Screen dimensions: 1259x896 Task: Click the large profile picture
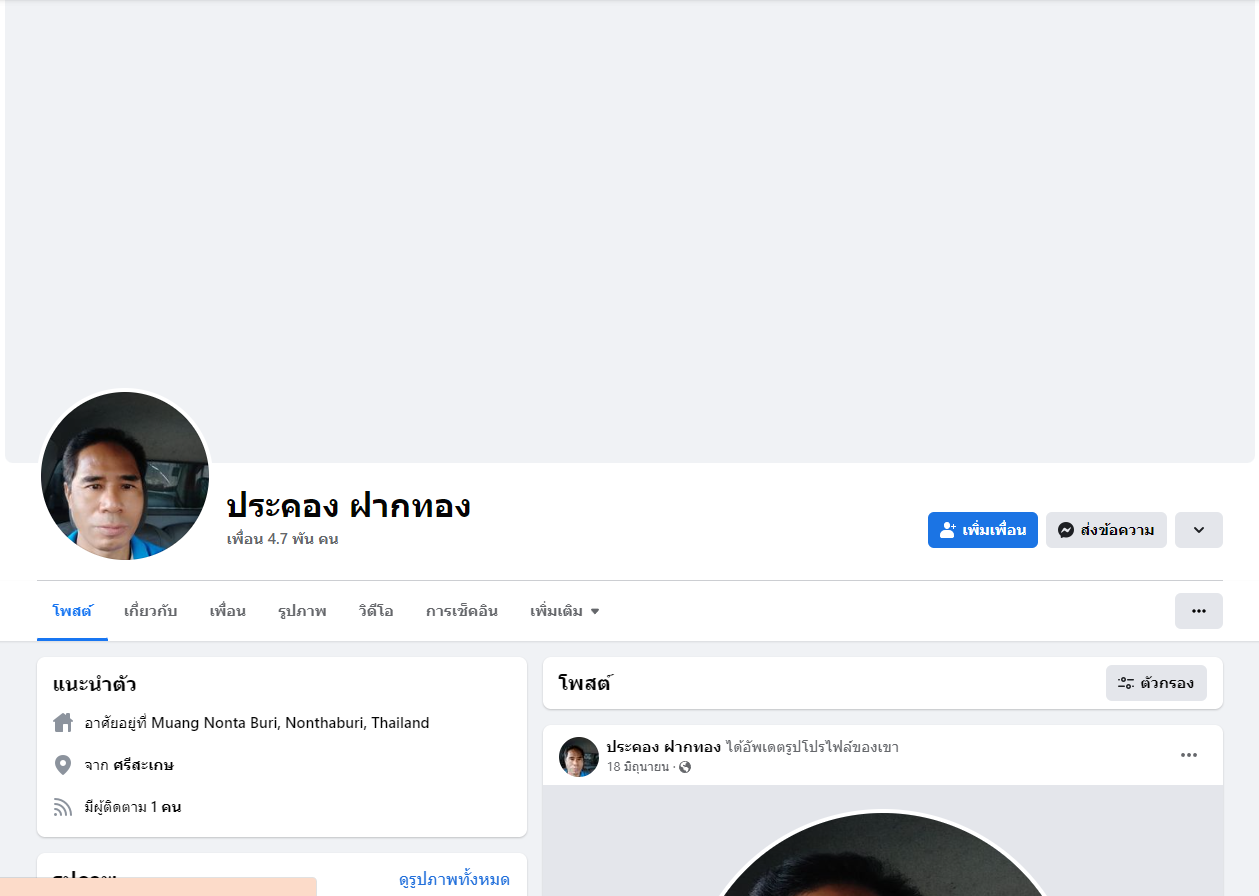(x=125, y=476)
